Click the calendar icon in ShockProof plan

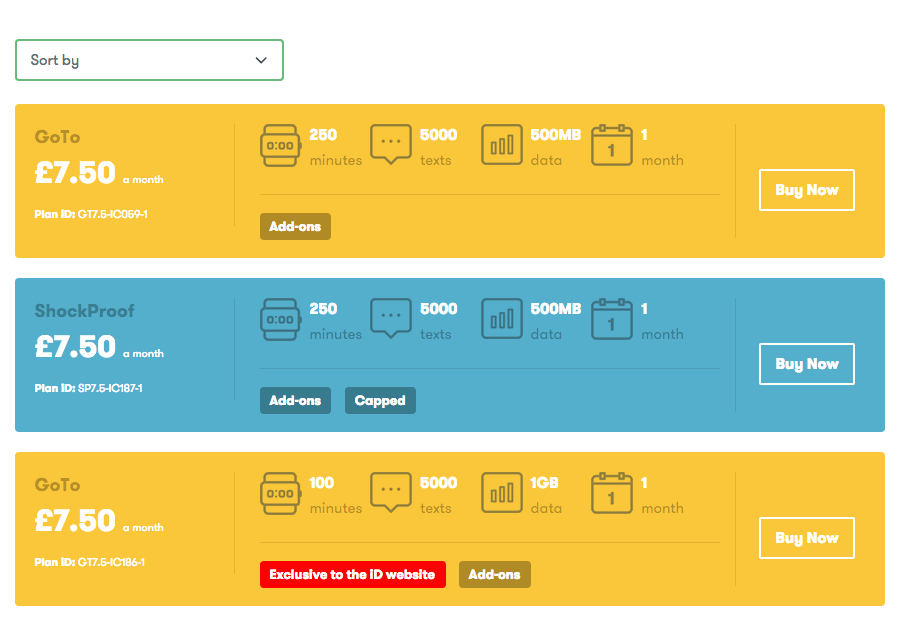tap(611, 319)
